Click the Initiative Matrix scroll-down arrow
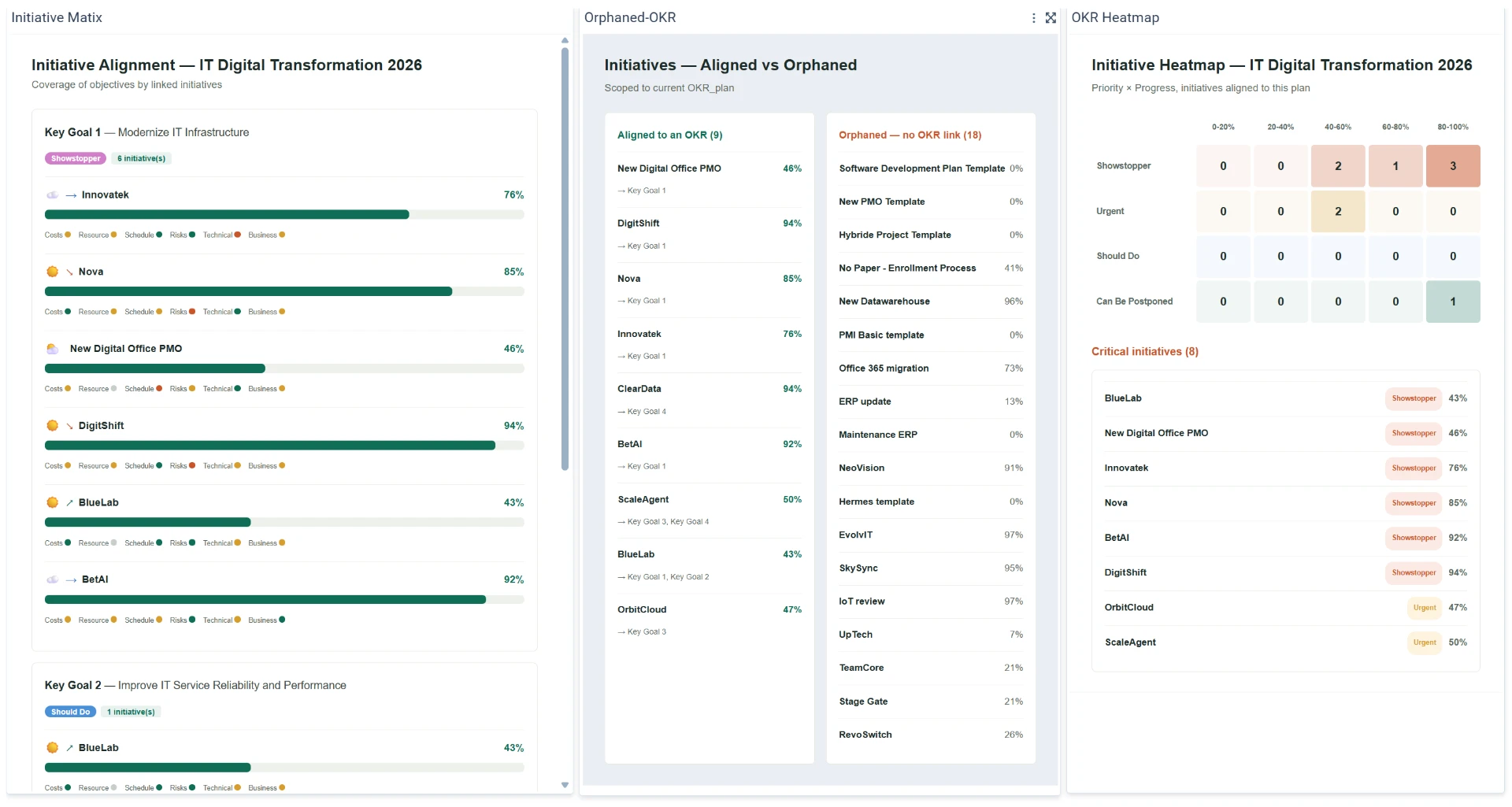The height and width of the screenshot is (807, 1512). [565, 785]
